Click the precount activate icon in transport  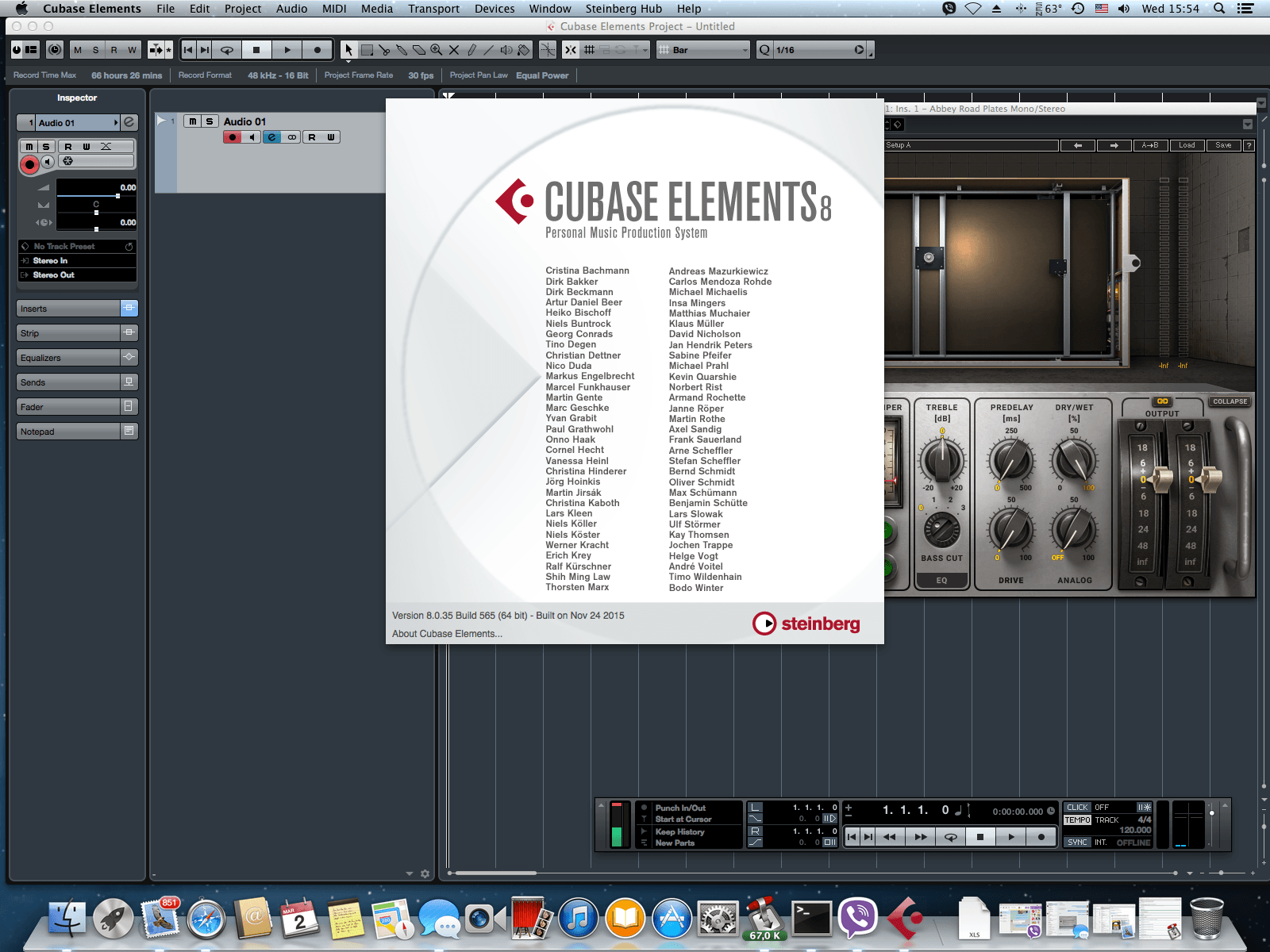(x=1144, y=808)
